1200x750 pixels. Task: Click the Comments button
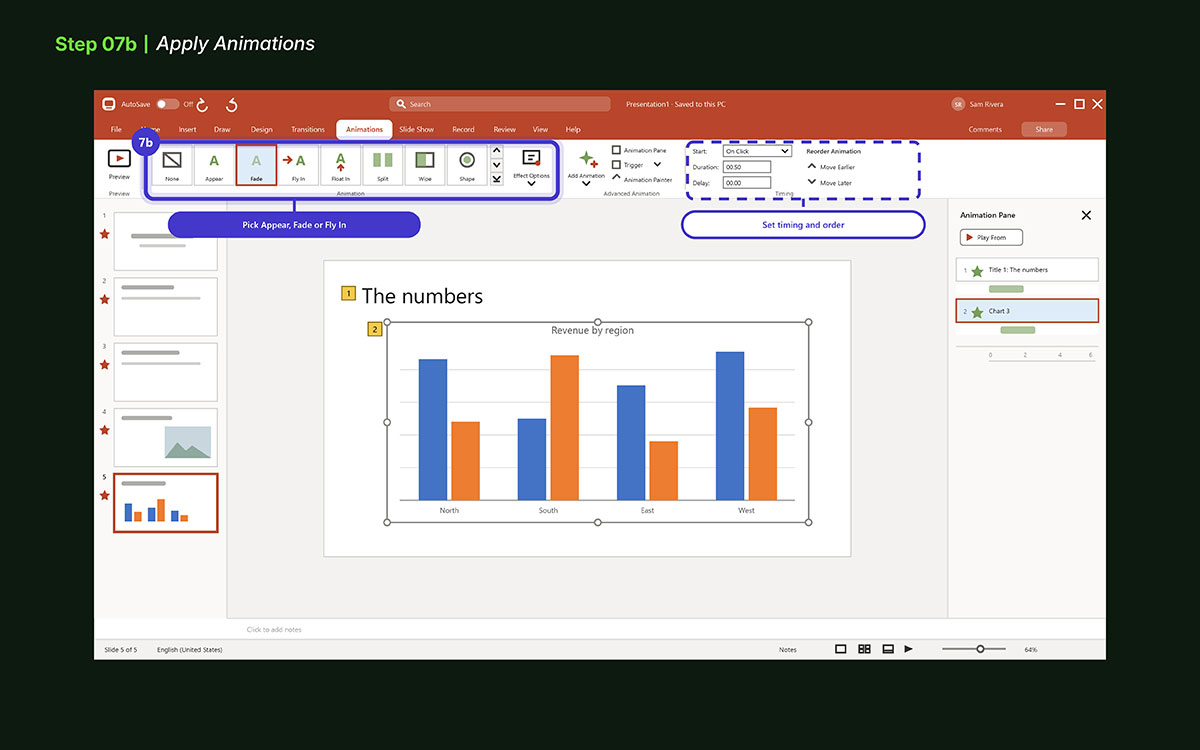pyautogui.click(x=985, y=129)
